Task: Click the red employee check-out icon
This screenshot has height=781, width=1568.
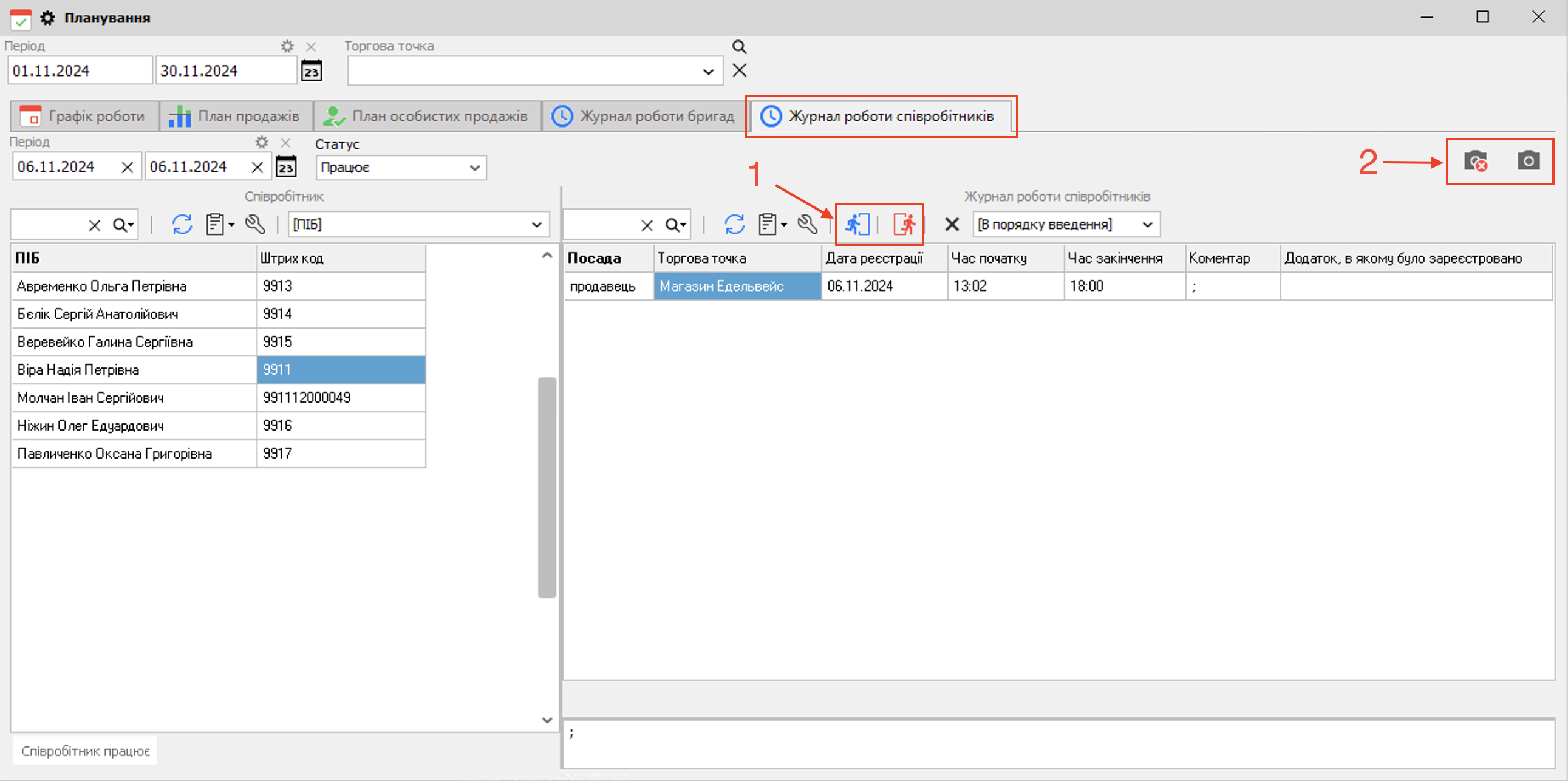Action: click(904, 225)
